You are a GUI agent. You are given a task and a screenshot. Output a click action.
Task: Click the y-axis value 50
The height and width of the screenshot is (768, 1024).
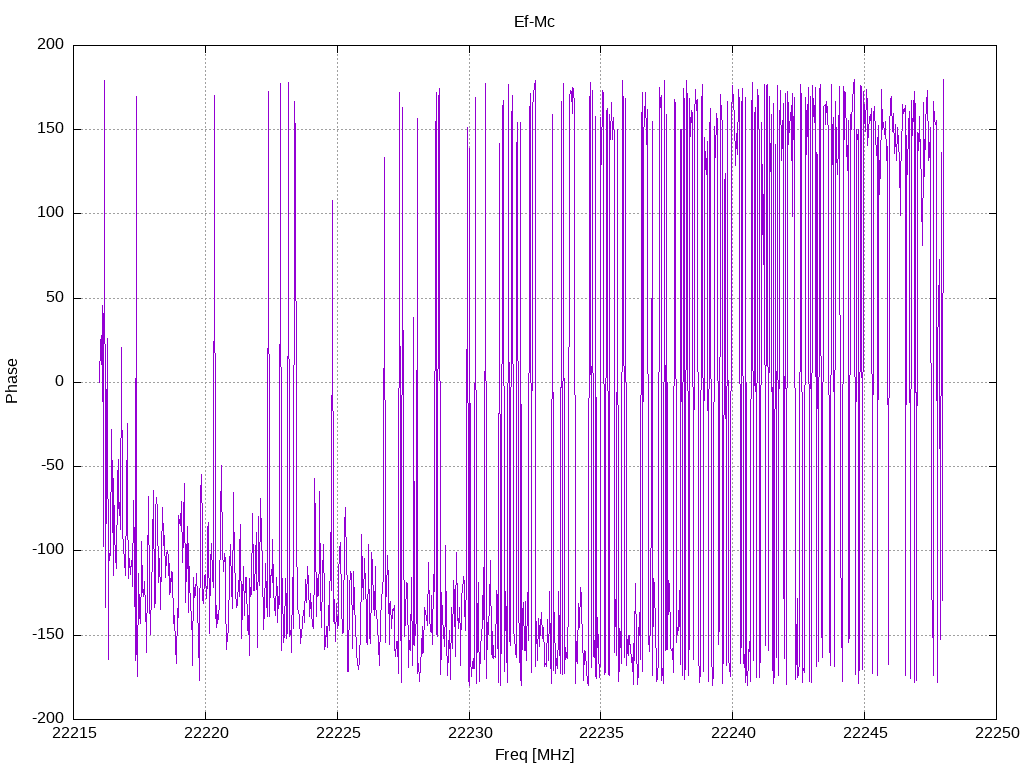56,298
